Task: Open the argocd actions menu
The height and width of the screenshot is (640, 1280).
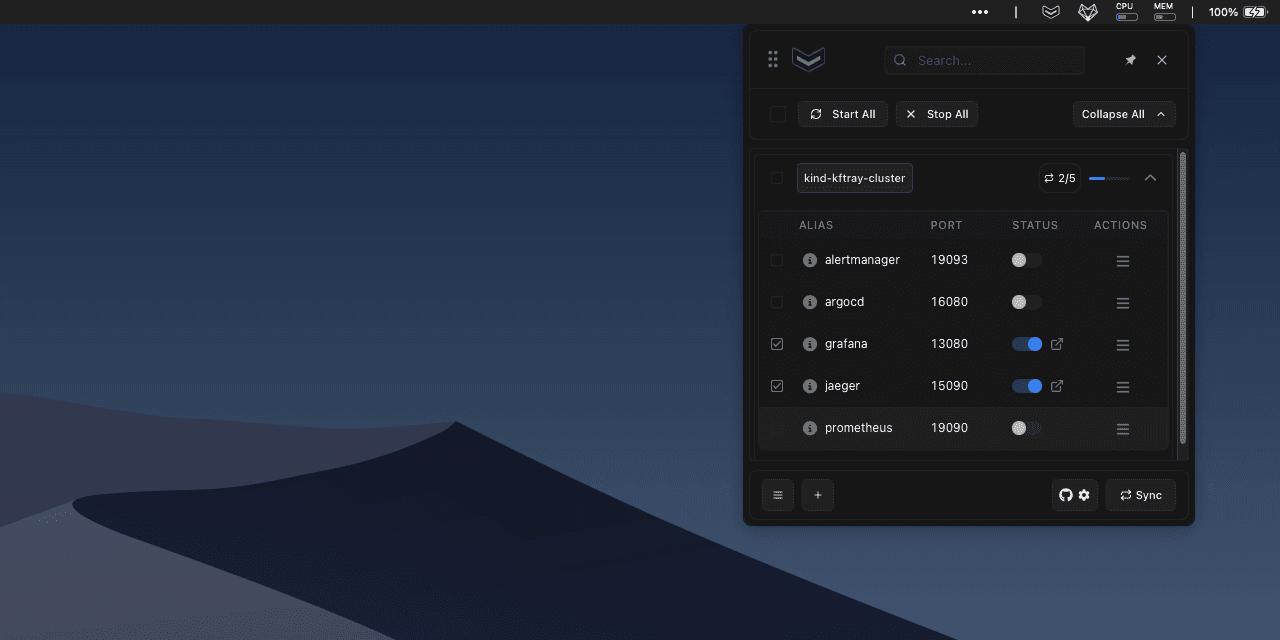Action: 1123,303
